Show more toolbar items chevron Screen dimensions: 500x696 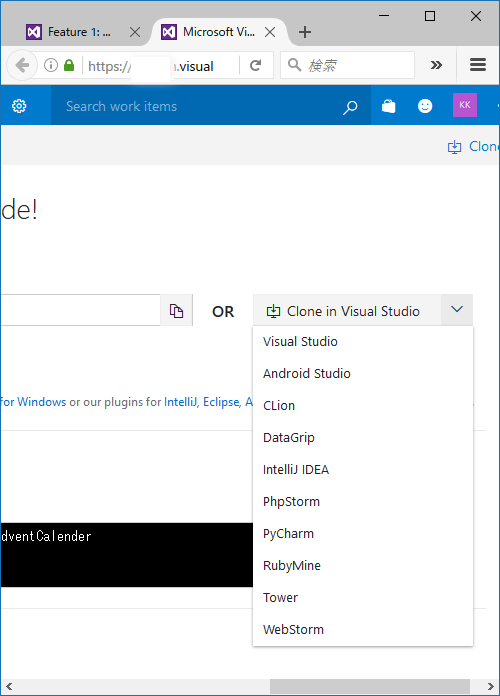pos(436,65)
